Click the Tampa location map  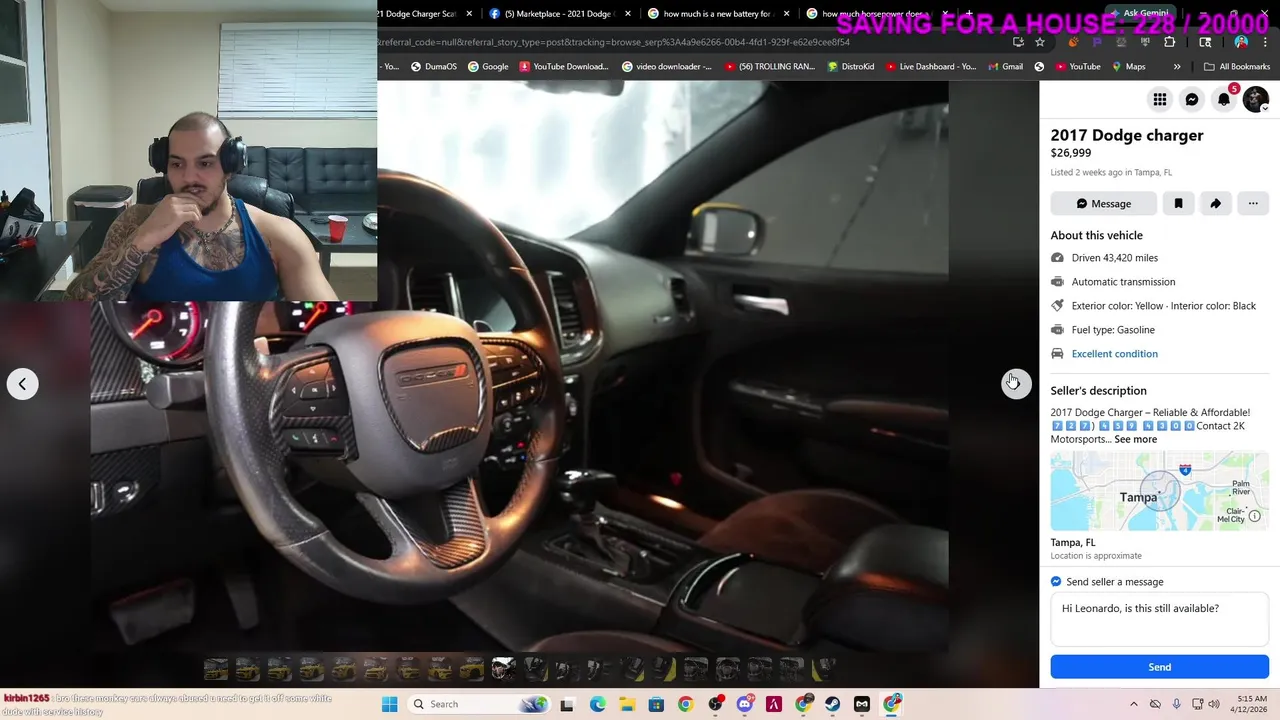click(1159, 491)
